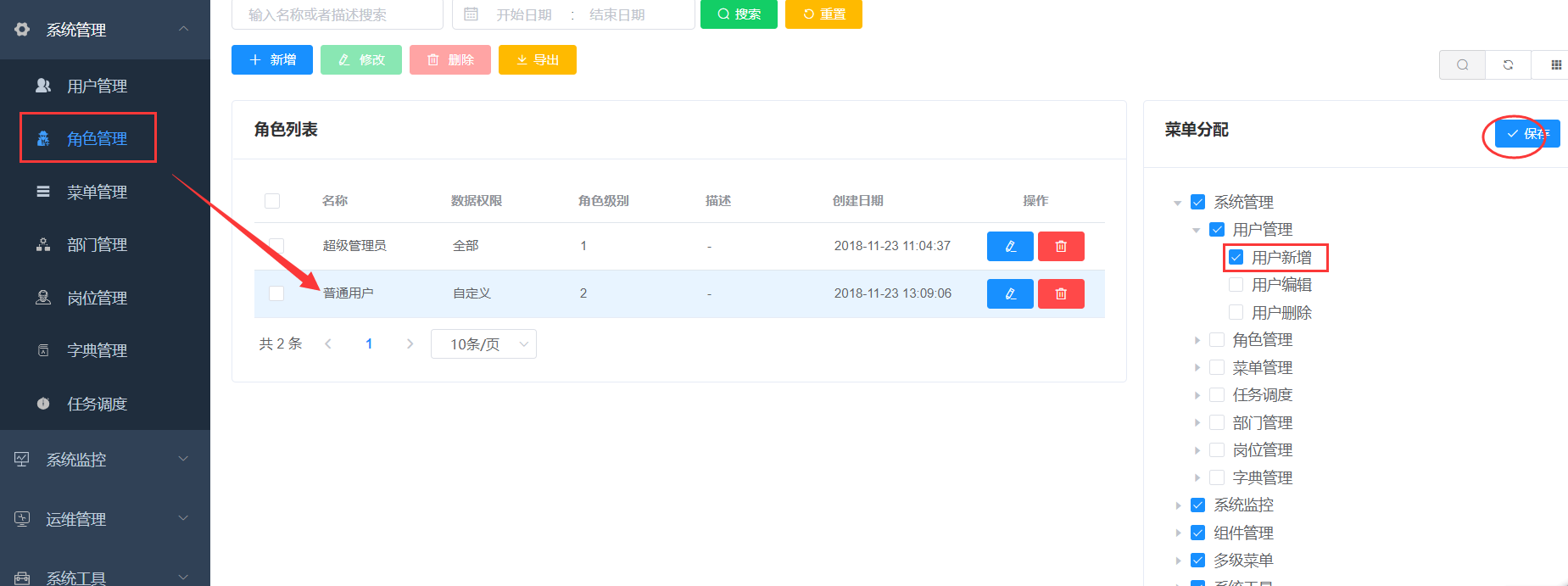Open 字典管理 in sidebar
Image resolution: width=1568 pixels, height=586 pixels.
pyautogui.click(x=105, y=350)
